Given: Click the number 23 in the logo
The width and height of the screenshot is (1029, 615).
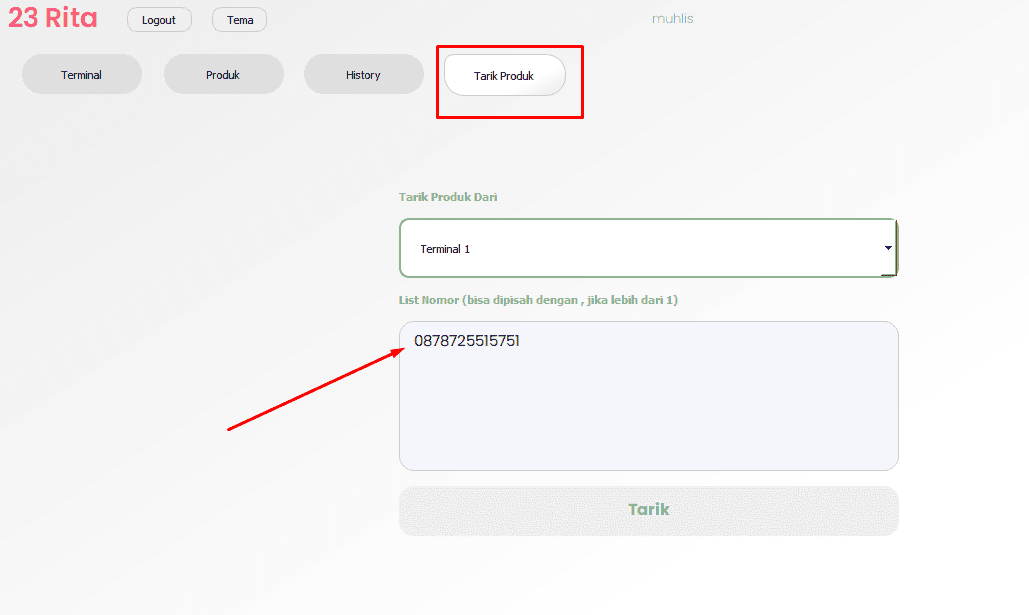Looking at the screenshot, I should tap(23, 18).
